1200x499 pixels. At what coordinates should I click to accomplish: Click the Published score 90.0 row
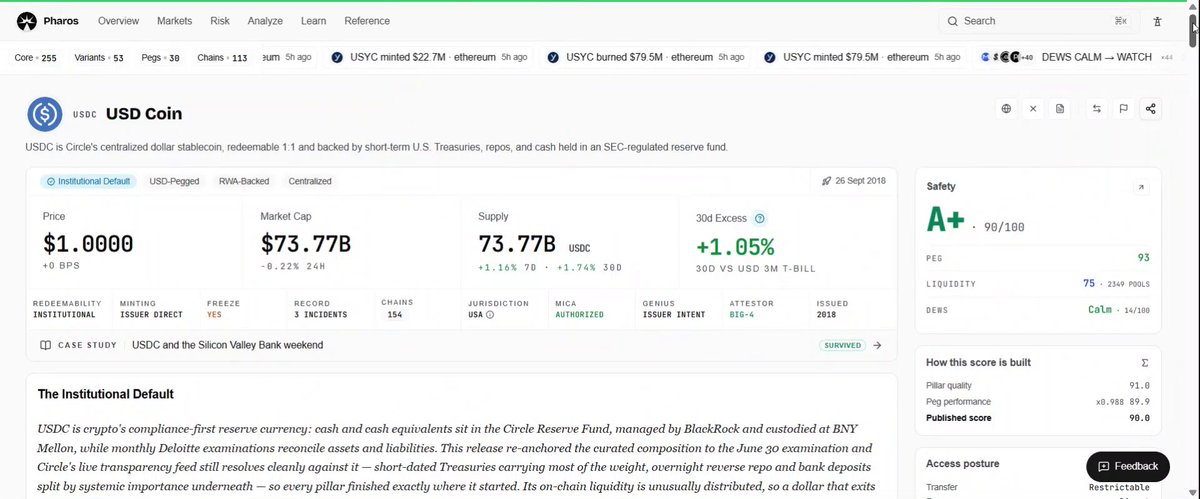pyautogui.click(x=1038, y=418)
